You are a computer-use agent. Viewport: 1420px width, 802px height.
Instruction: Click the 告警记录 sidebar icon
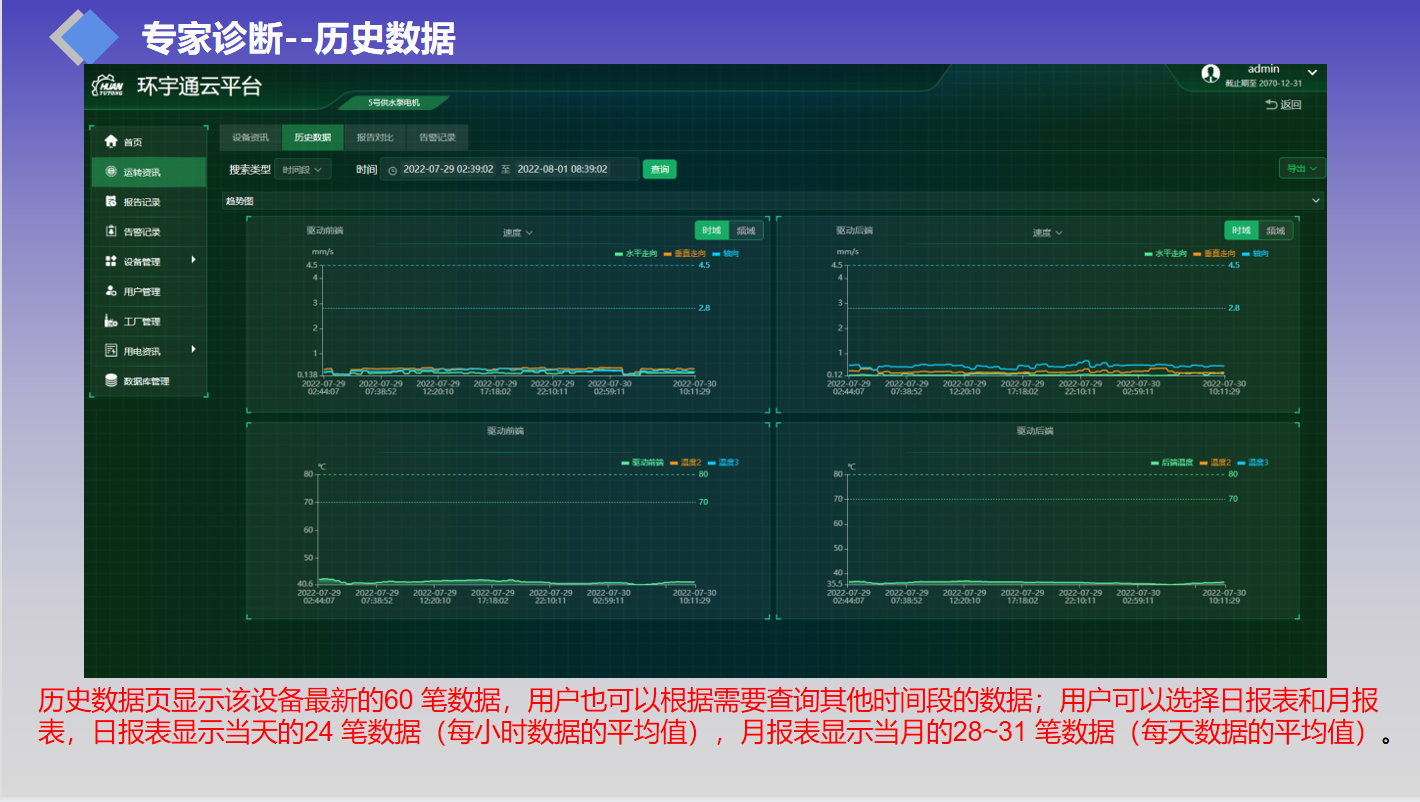[x=111, y=232]
